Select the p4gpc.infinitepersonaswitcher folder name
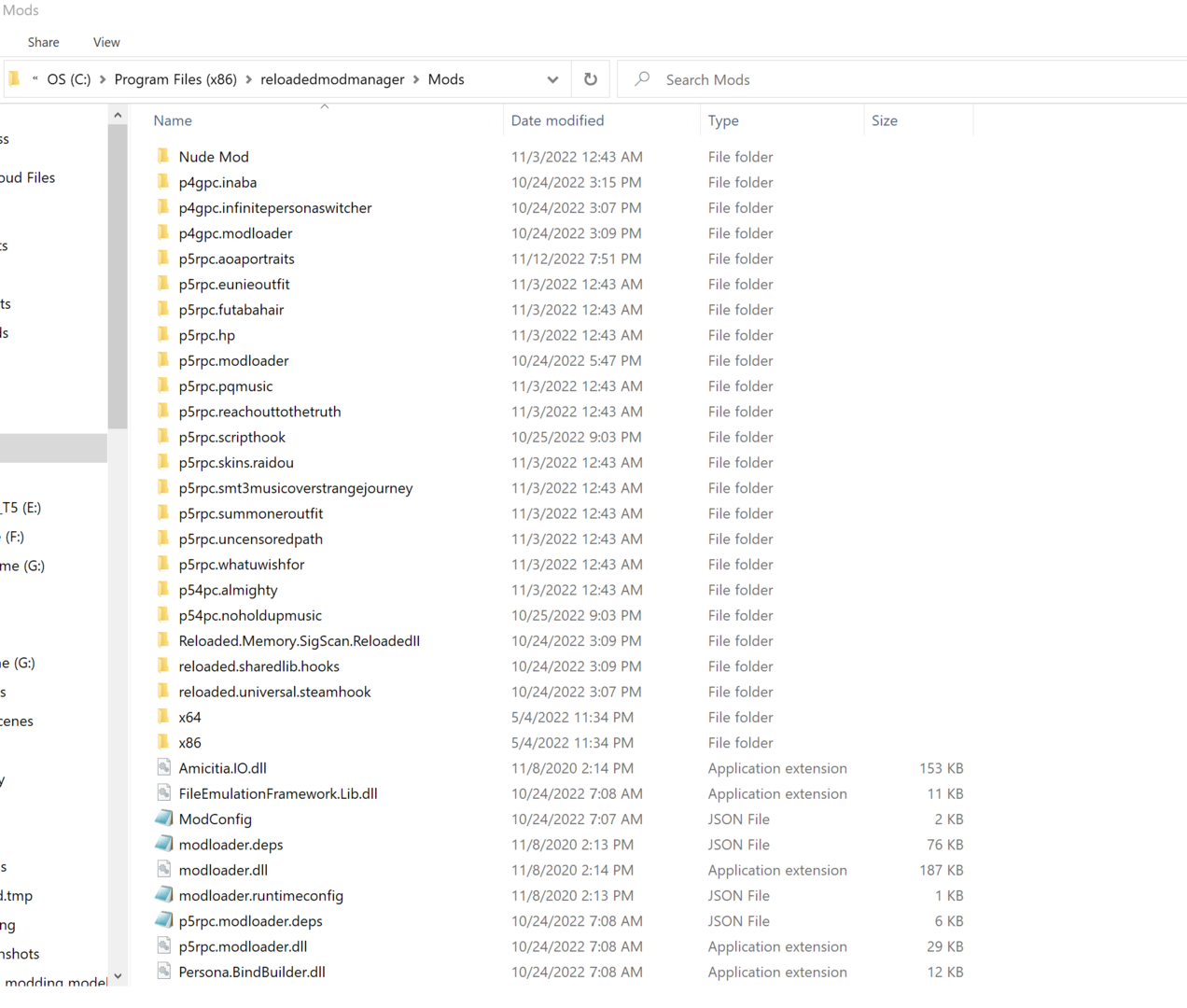Viewport: 1187px width, 1008px height. tap(275, 207)
